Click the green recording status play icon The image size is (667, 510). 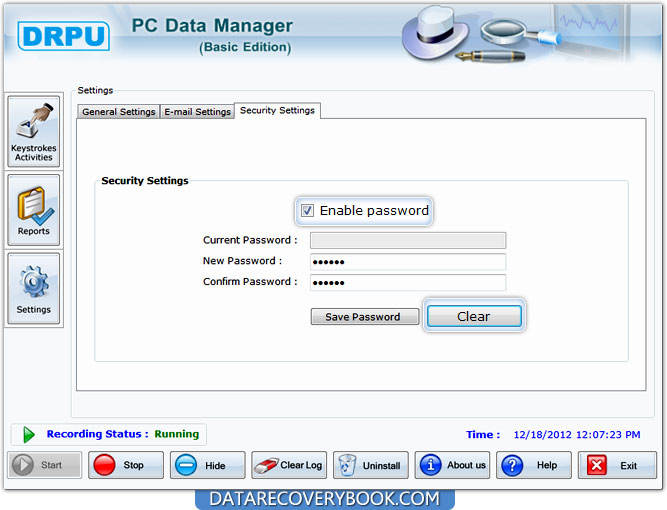tap(29, 434)
